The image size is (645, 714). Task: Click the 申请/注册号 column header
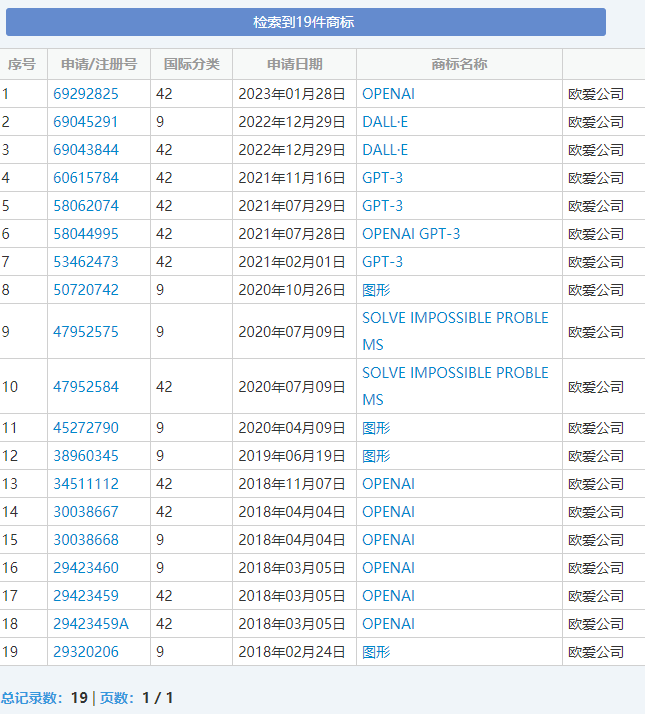tap(99, 64)
